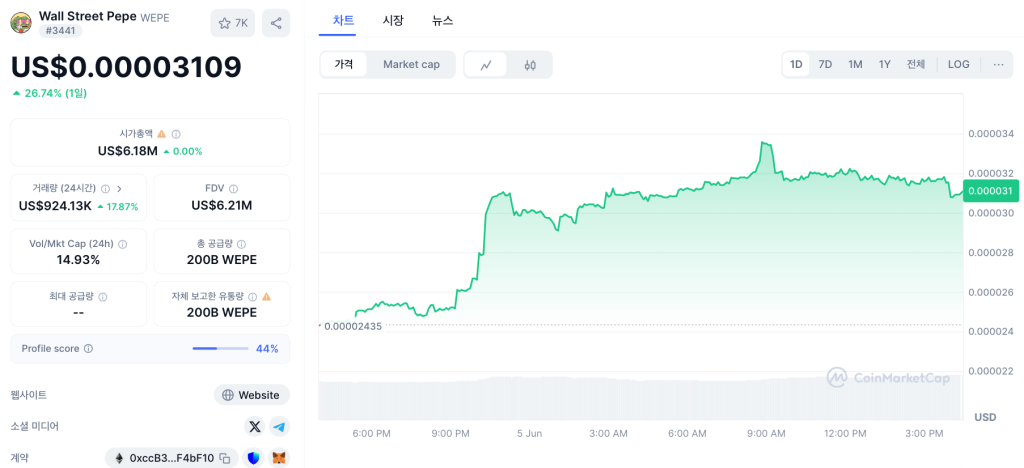Click the WEPE ticker symbol text

[155, 18]
